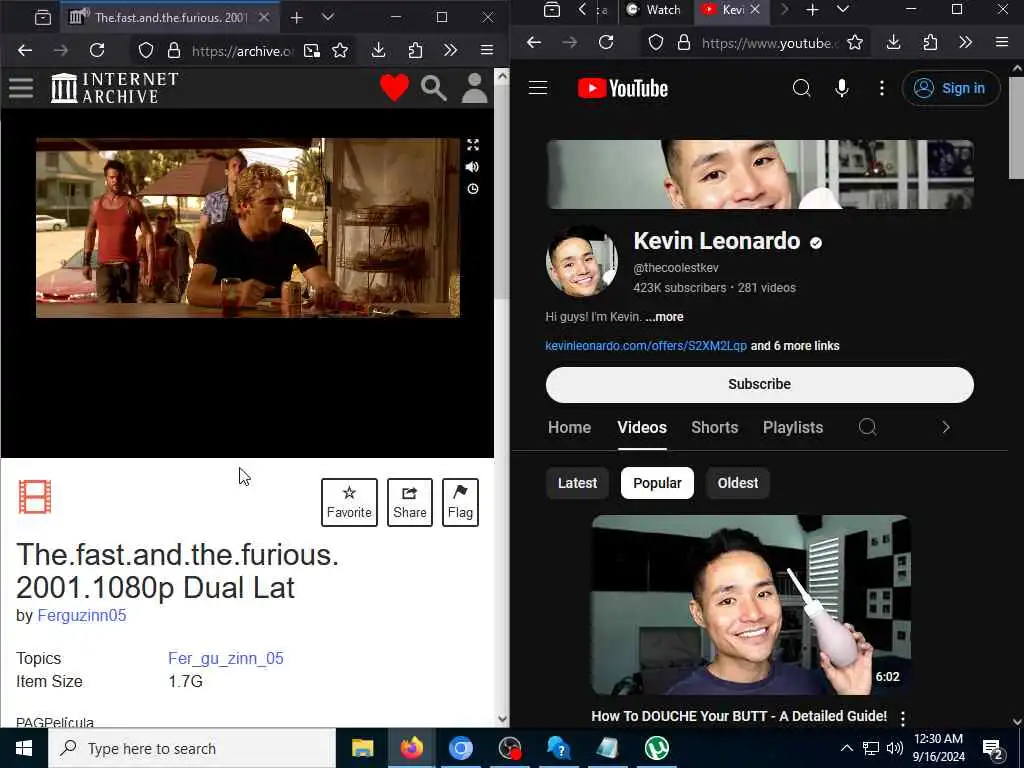Show more channel tabs with right chevron
This screenshot has height=768, width=1024.
[946, 428]
